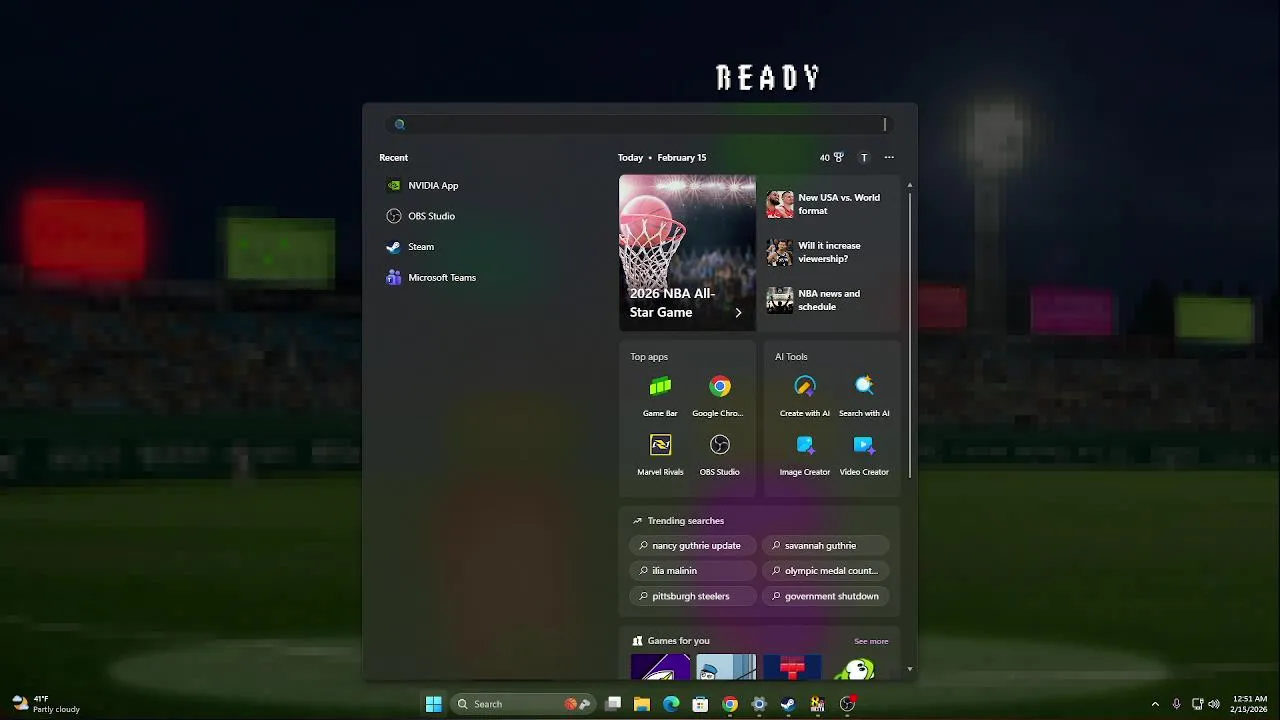Screen dimensions: 1280x720
Task: Open network status icon in system tray
Action: point(1197,704)
